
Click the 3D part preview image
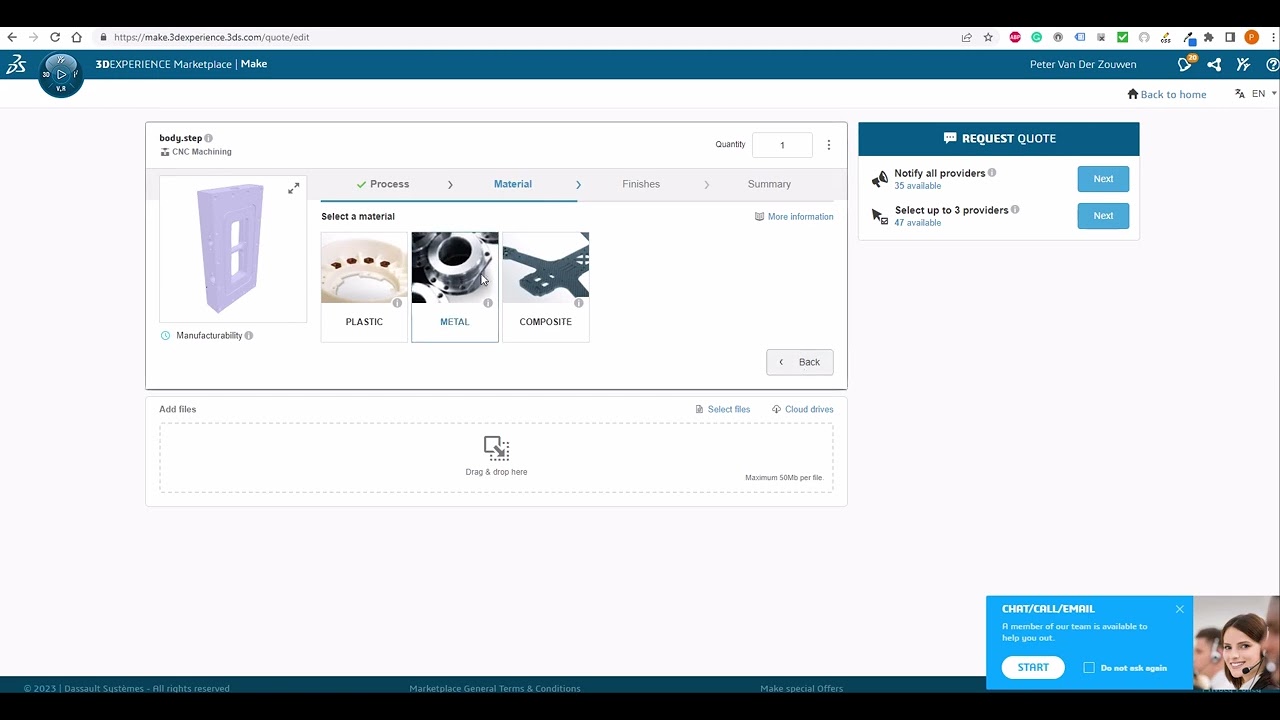click(x=233, y=249)
